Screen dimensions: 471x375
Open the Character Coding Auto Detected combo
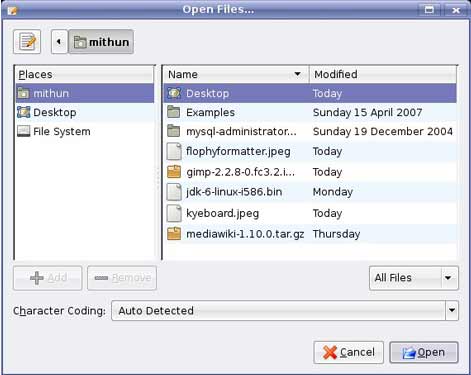point(285,310)
